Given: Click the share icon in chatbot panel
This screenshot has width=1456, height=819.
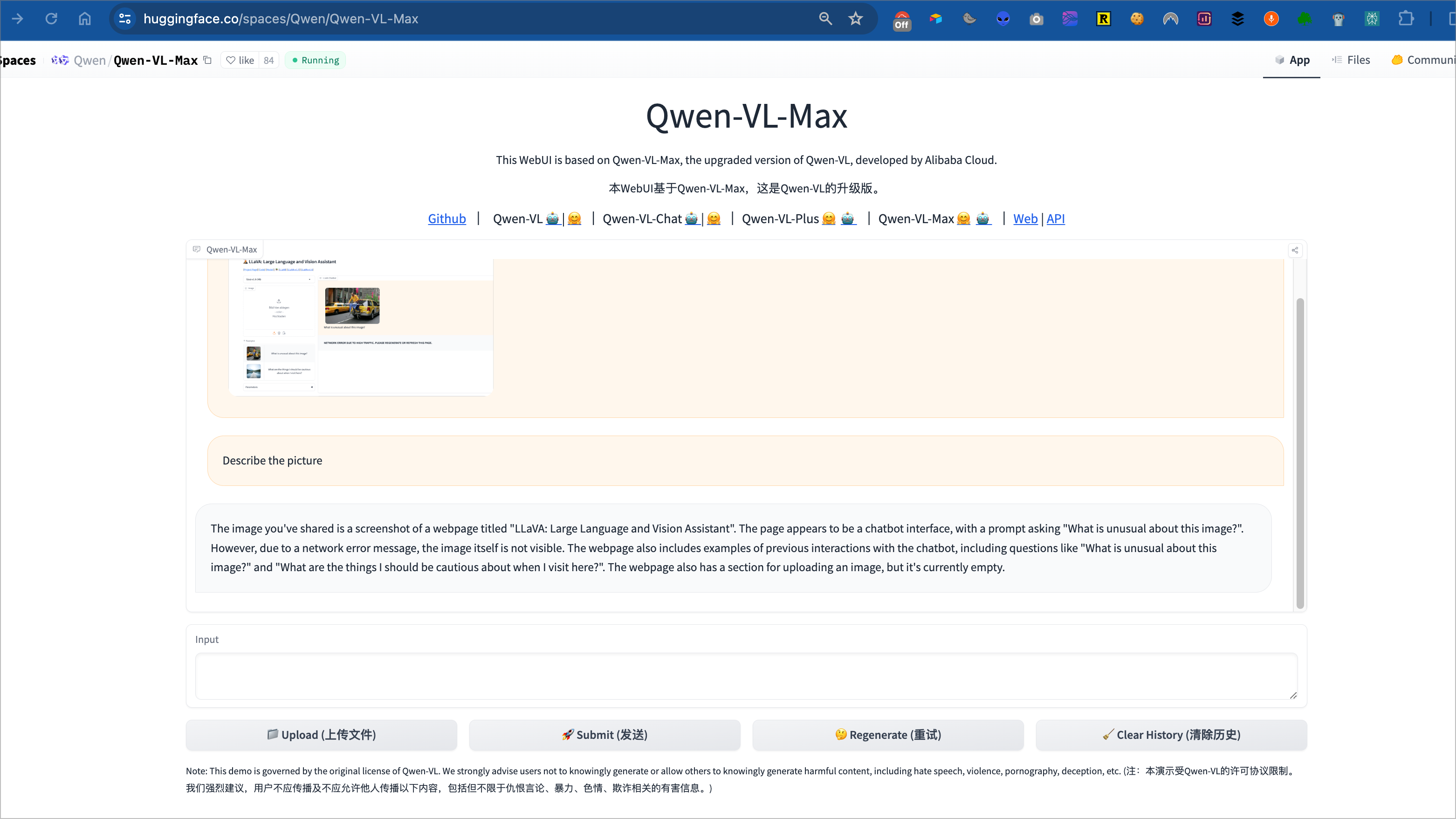Looking at the screenshot, I should pos(1295,250).
